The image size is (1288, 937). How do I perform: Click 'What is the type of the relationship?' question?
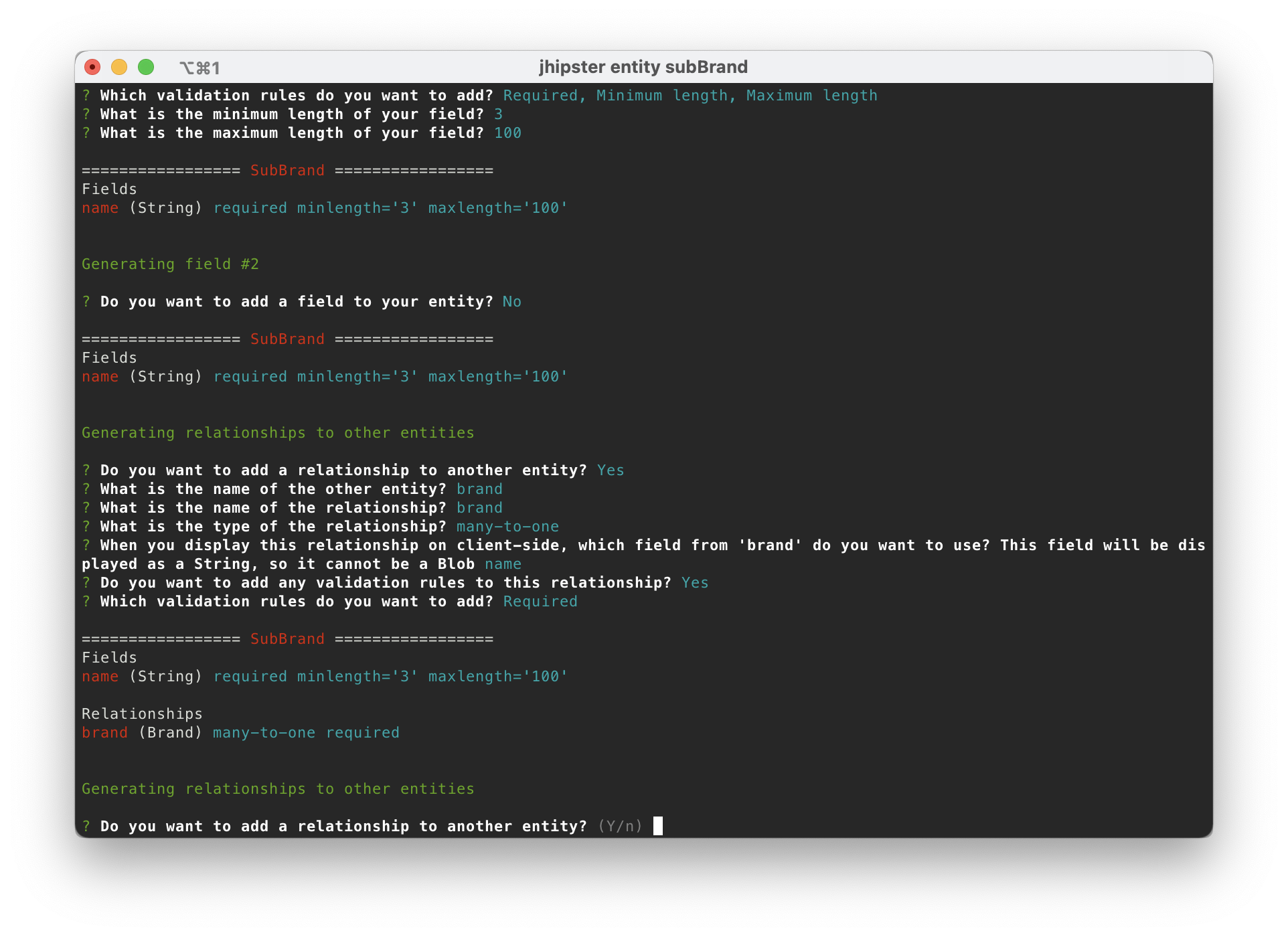[273, 527]
